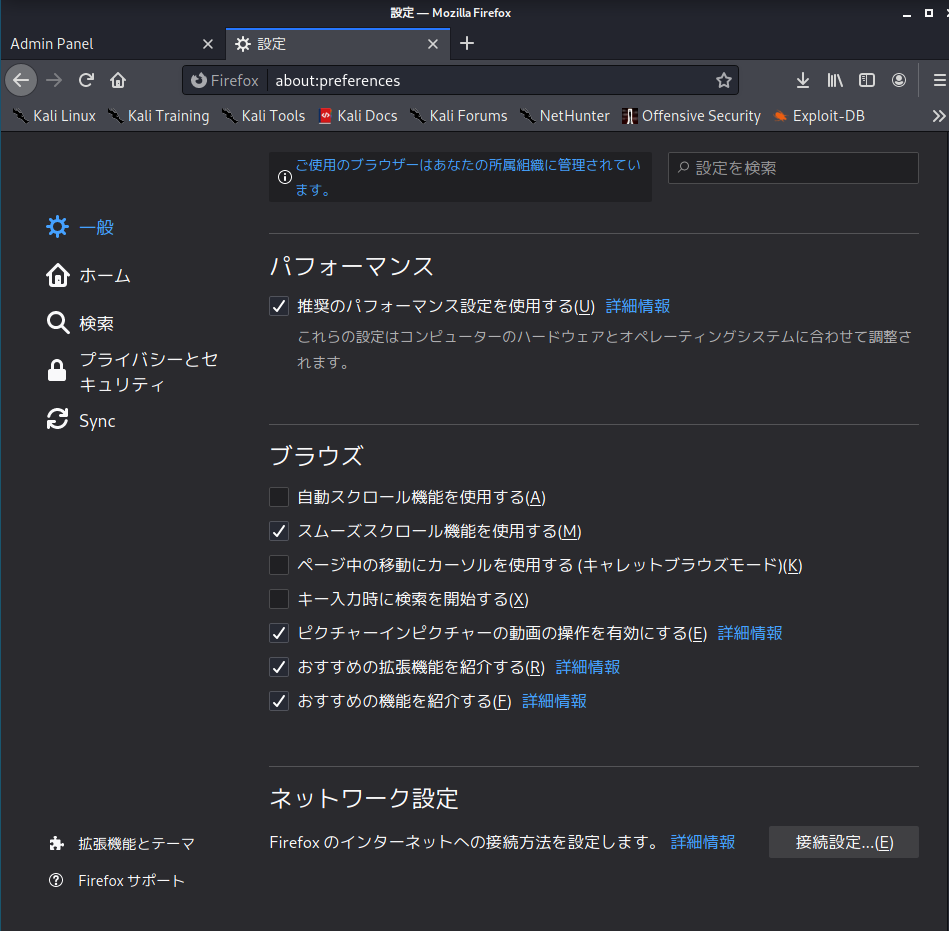Open the Downloads toolbar icon
The width and height of the screenshot is (949, 931).
coord(802,80)
